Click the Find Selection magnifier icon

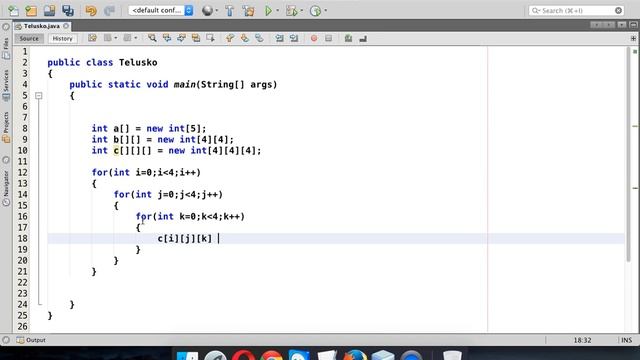click(x=152, y=38)
